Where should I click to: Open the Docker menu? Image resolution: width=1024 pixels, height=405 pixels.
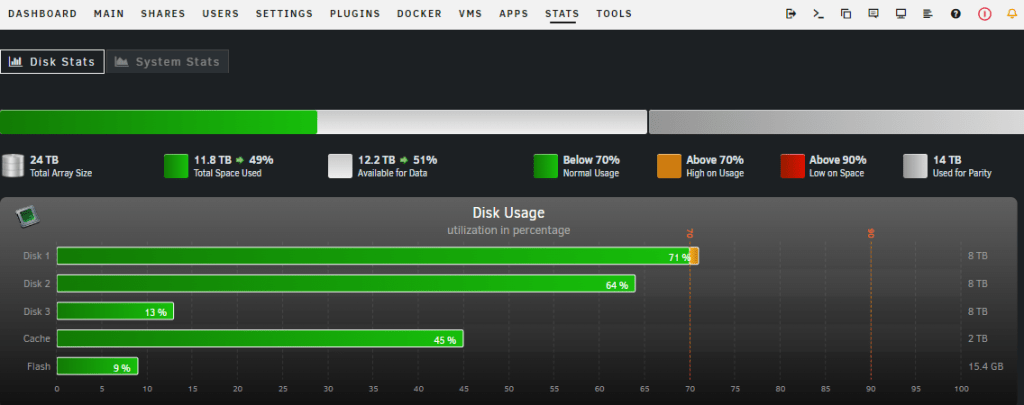click(x=419, y=14)
